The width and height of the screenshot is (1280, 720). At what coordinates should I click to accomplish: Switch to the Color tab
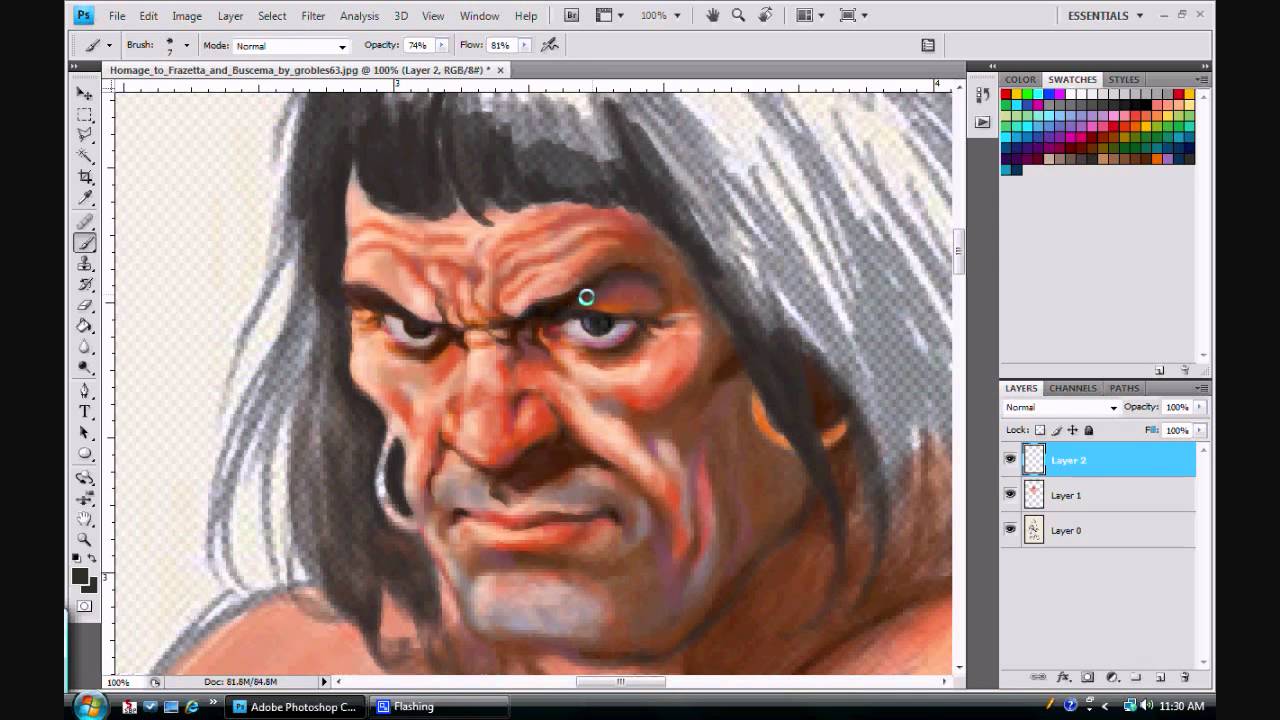[1020, 79]
